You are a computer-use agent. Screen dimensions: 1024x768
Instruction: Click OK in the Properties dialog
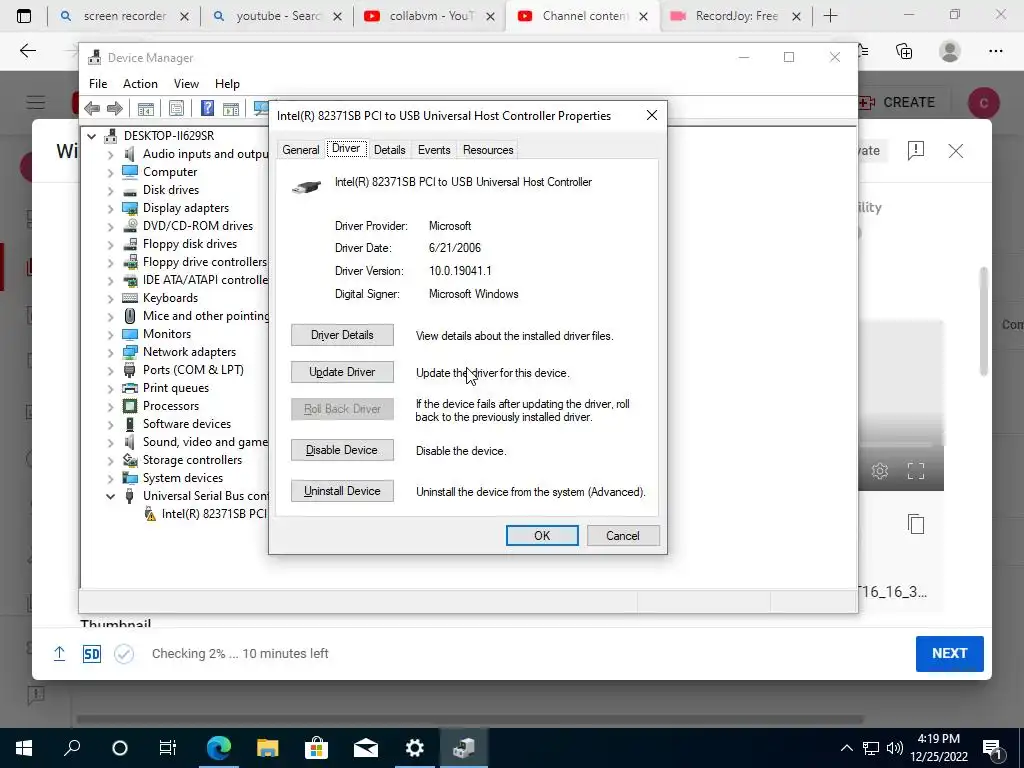point(542,536)
